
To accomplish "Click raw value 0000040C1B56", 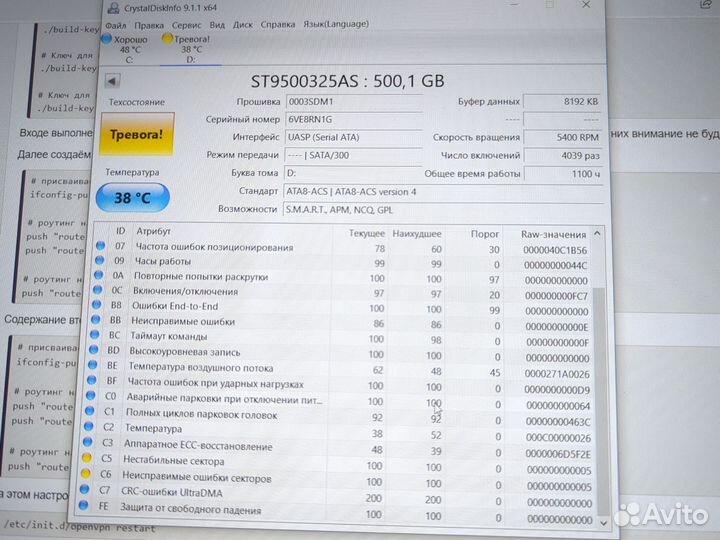I will (x=555, y=250).
